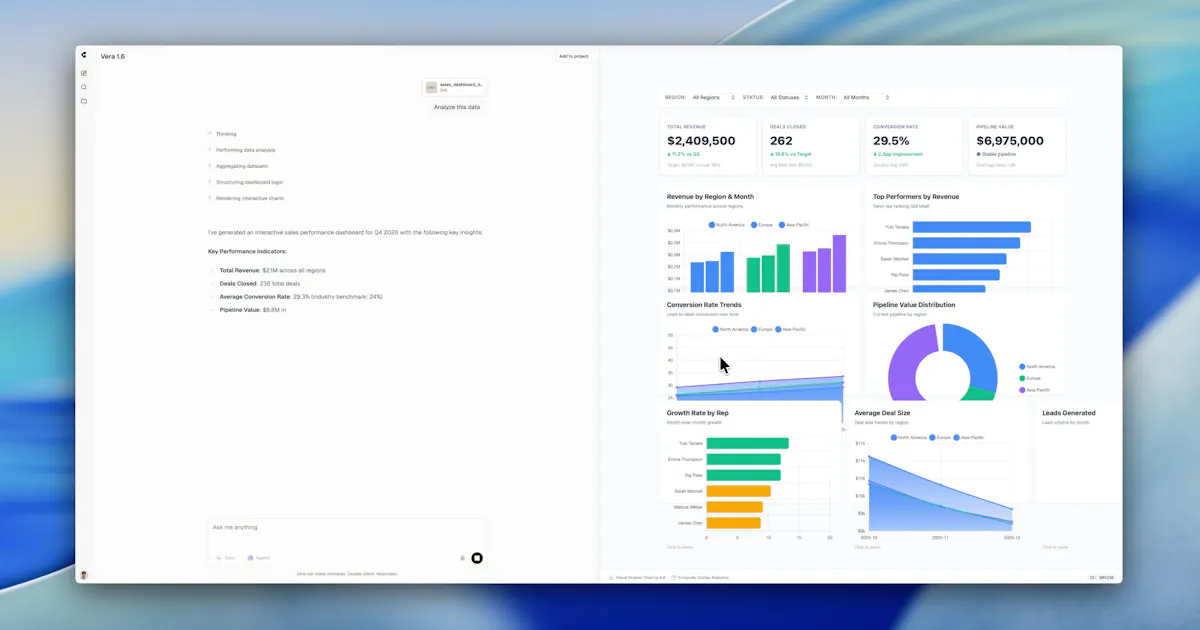Toggle North America in the Average Deal Size legend

(x=909, y=437)
